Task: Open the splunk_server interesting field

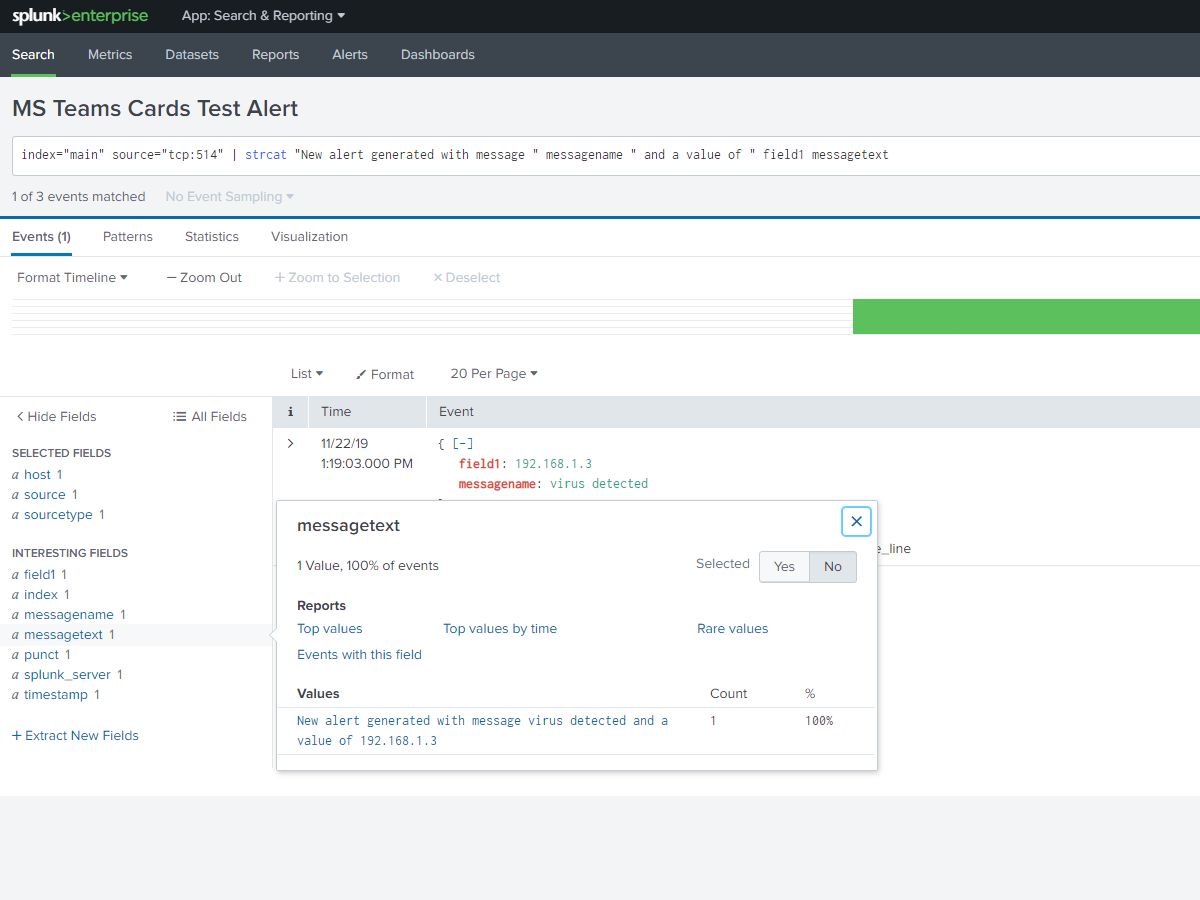Action: click(68, 675)
